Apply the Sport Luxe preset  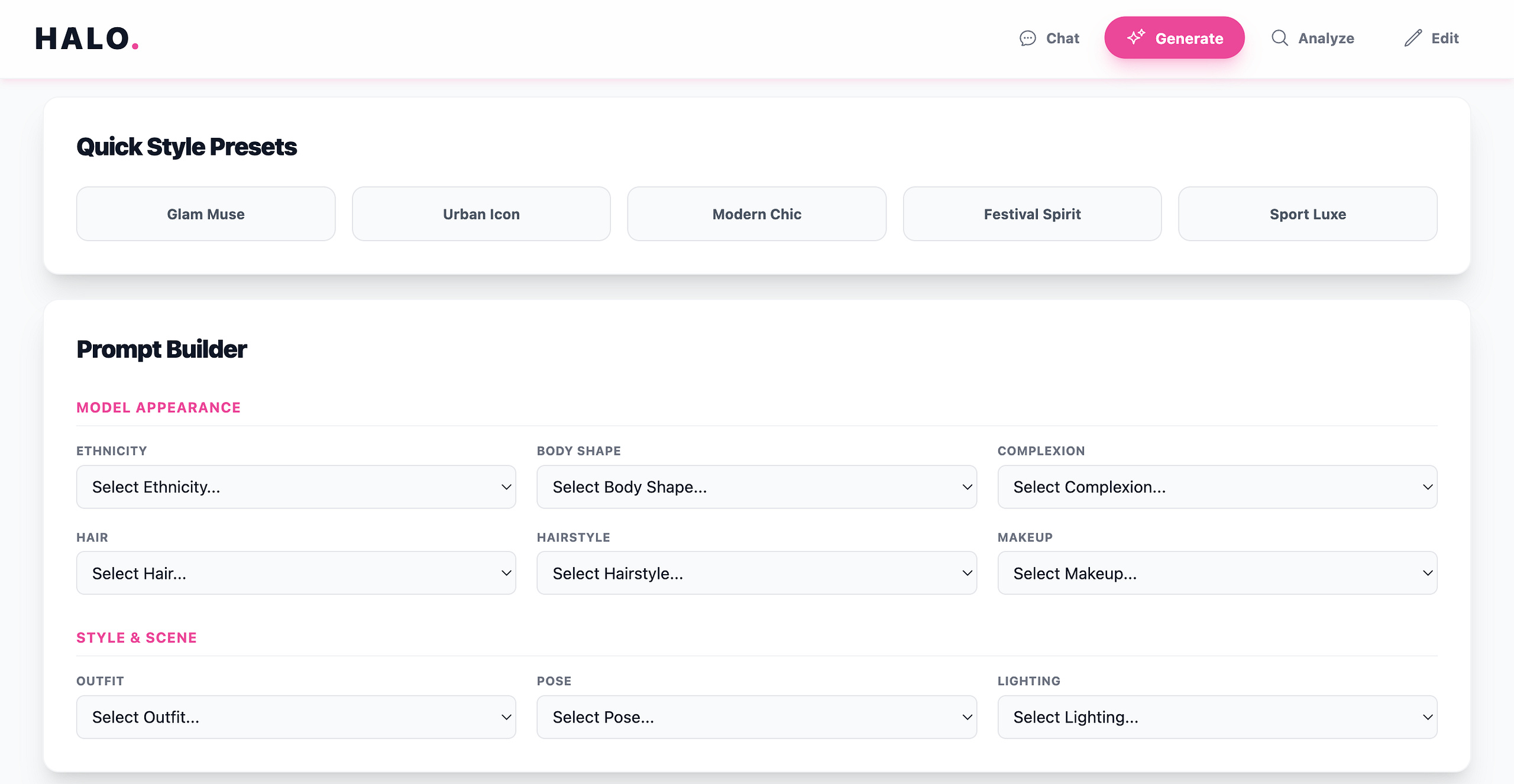pos(1308,214)
